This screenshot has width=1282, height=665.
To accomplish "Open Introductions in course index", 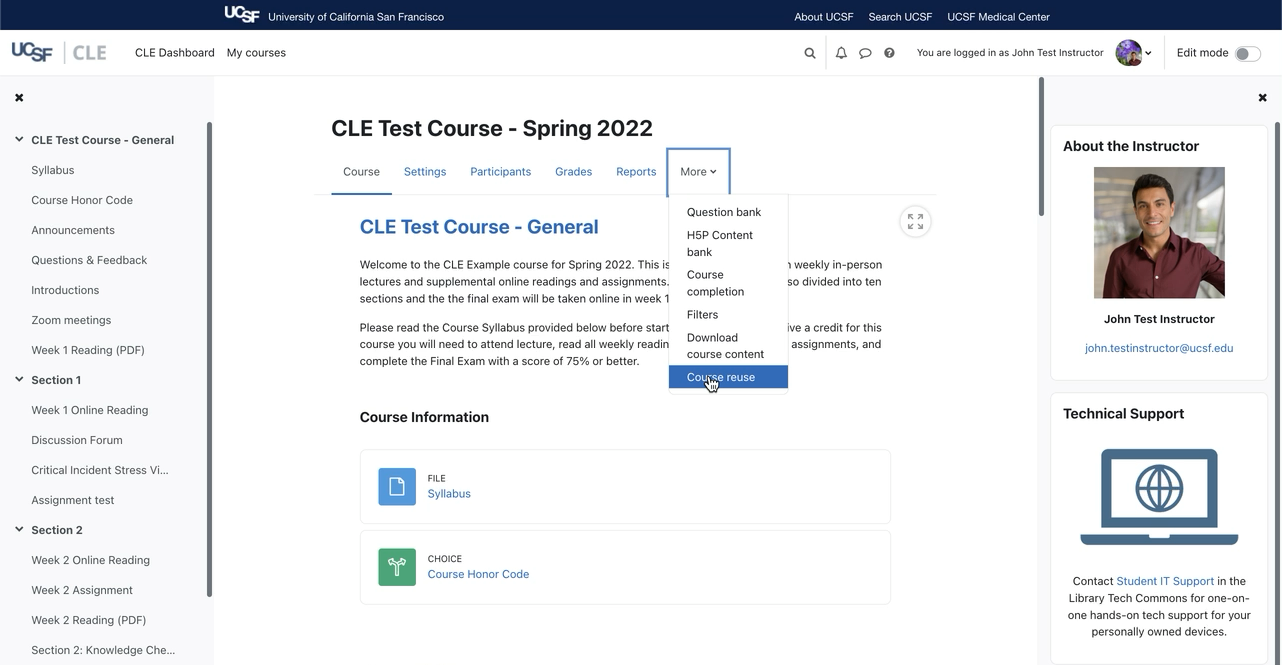I will pos(65,290).
